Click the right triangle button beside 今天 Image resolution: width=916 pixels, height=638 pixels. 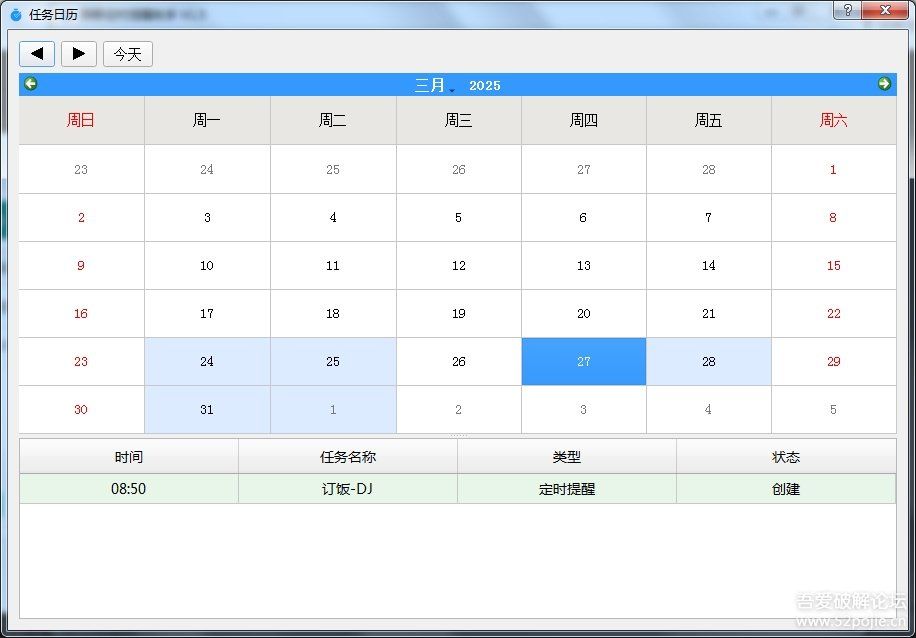point(79,54)
